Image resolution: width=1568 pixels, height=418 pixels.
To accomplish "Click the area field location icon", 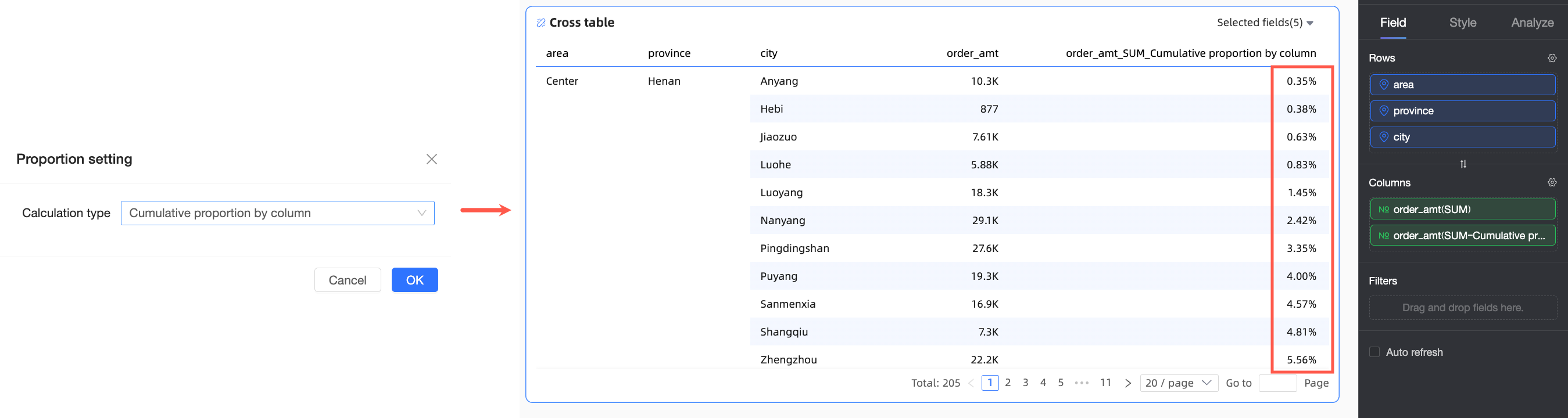I will (1384, 85).
